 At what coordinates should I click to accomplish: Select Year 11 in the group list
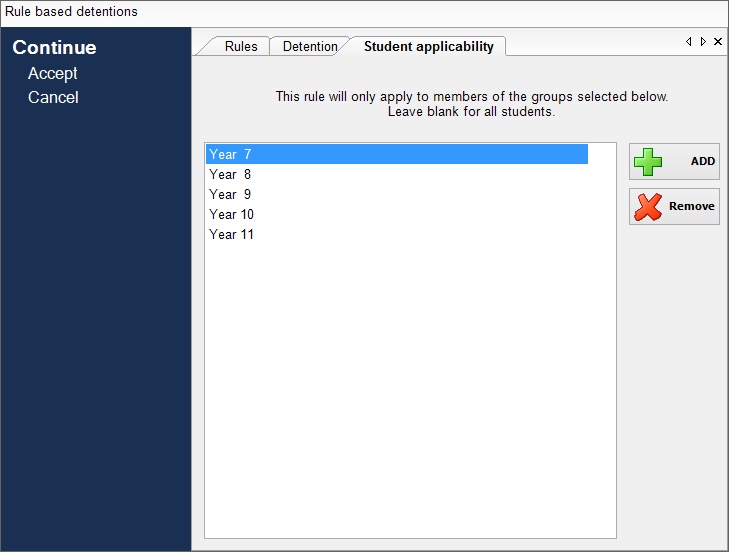(x=397, y=234)
